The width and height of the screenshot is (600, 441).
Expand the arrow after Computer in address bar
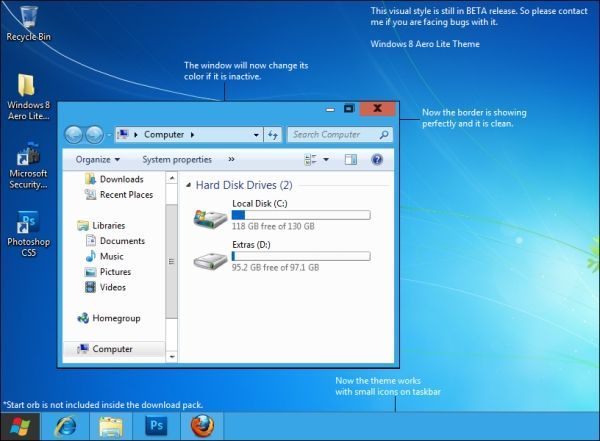192,135
